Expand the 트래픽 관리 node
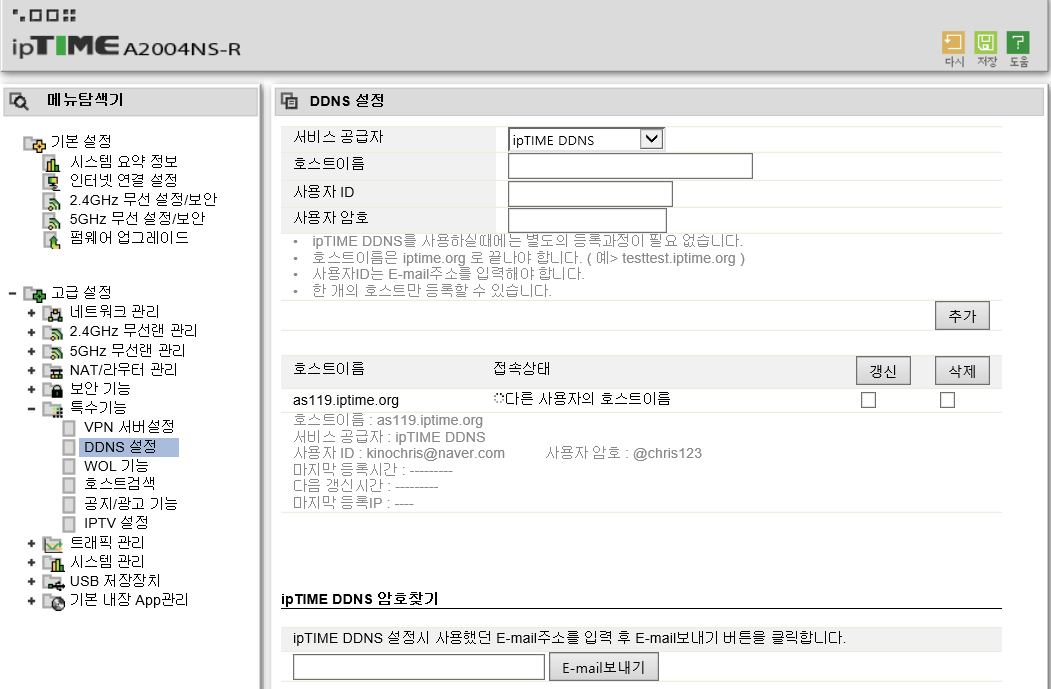Viewport: 1051px width, 689px height. tap(31, 544)
